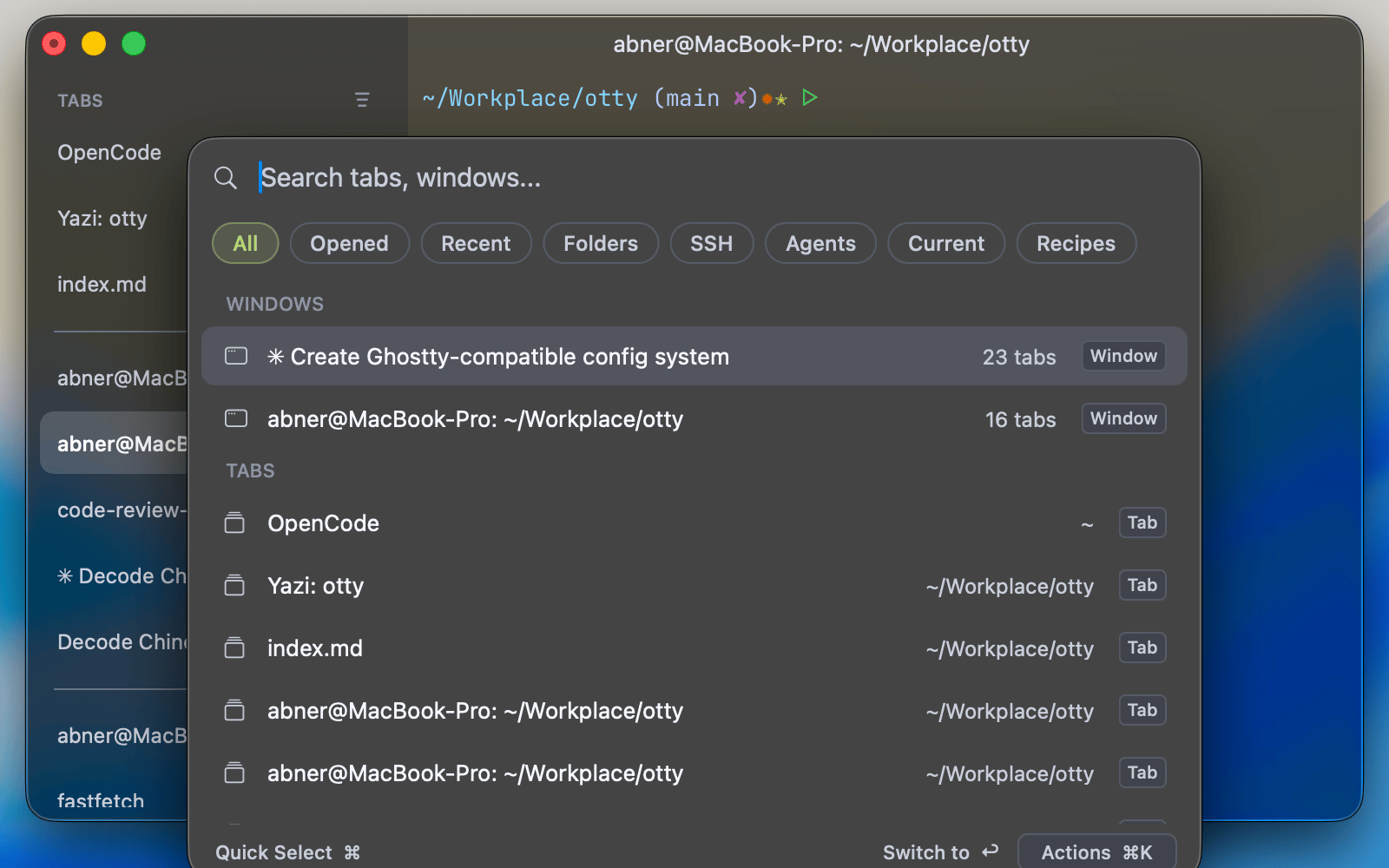Click the green play triangle in the terminal prompt
The image size is (1389, 868).
tap(810, 97)
